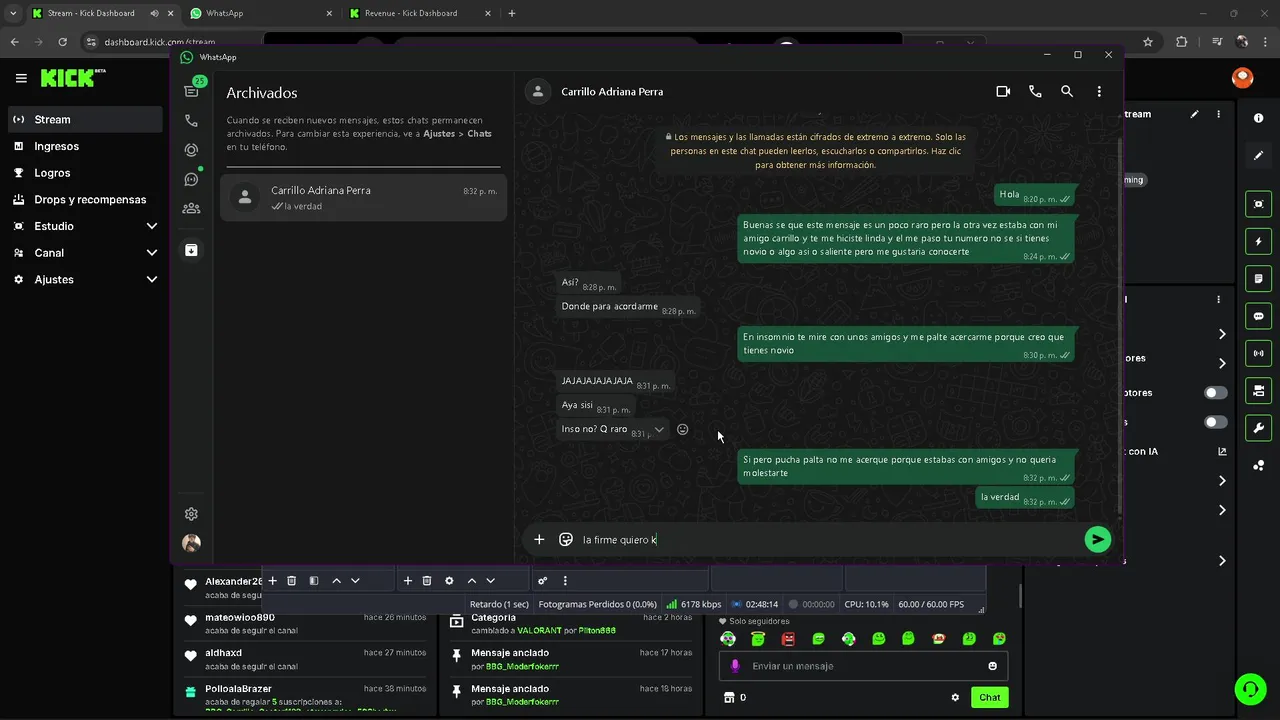
Task: Open the chat header three-dot menu
Action: (1099, 91)
